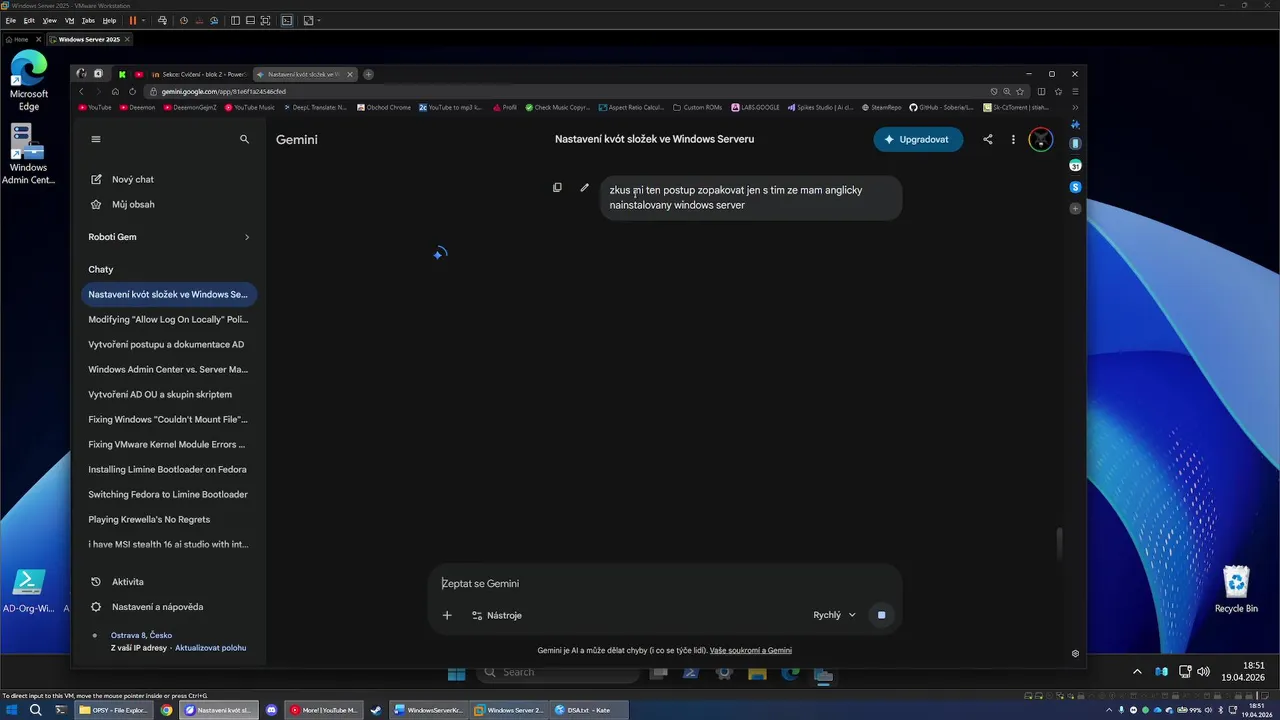Open chat Switching Fedora to Limine Bootloader
Viewport: 1280px width, 720px height.
tap(168, 494)
